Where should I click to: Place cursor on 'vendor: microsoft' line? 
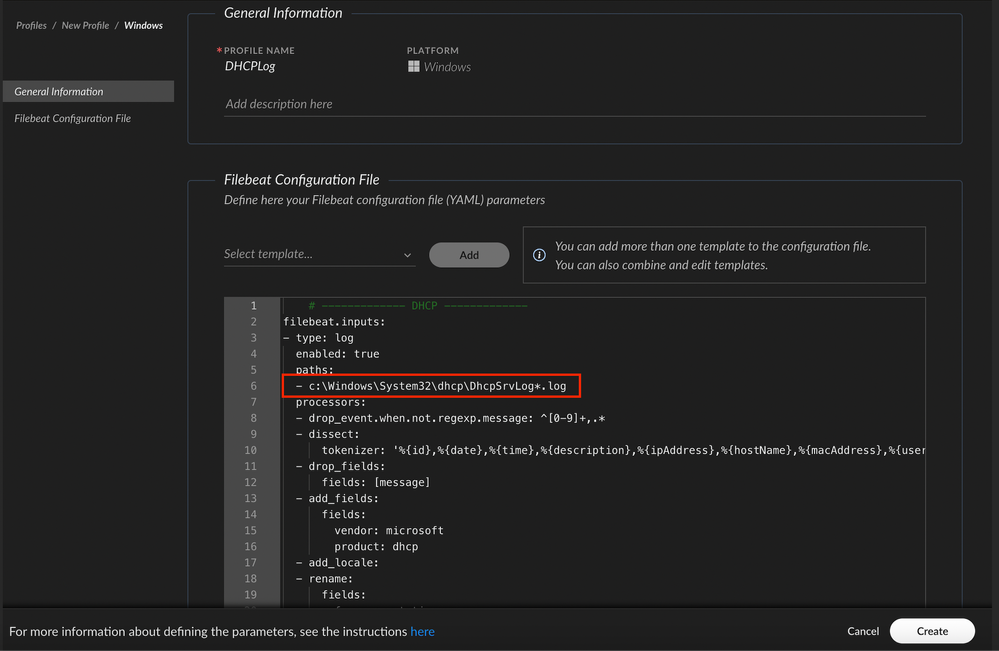pyautogui.click(x=389, y=530)
